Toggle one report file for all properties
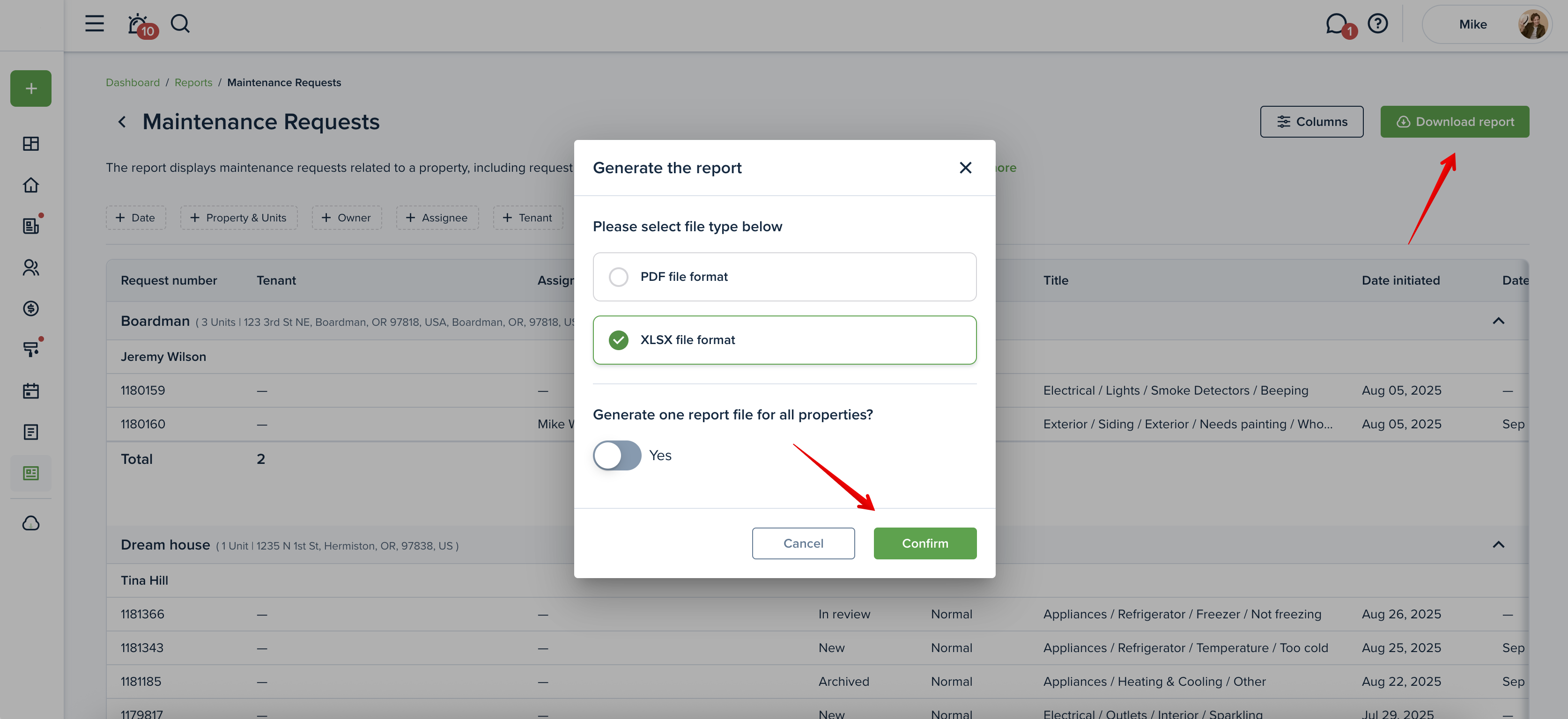 [x=617, y=455]
